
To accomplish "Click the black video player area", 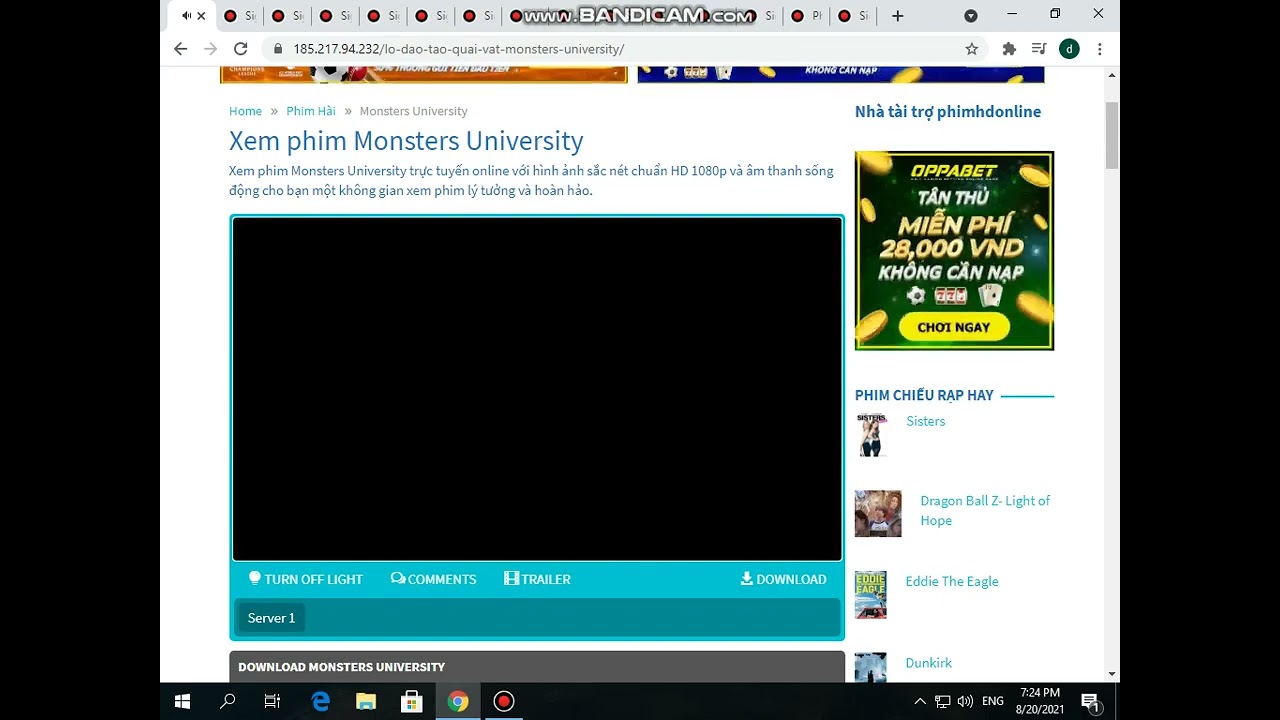I will (537, 389).
